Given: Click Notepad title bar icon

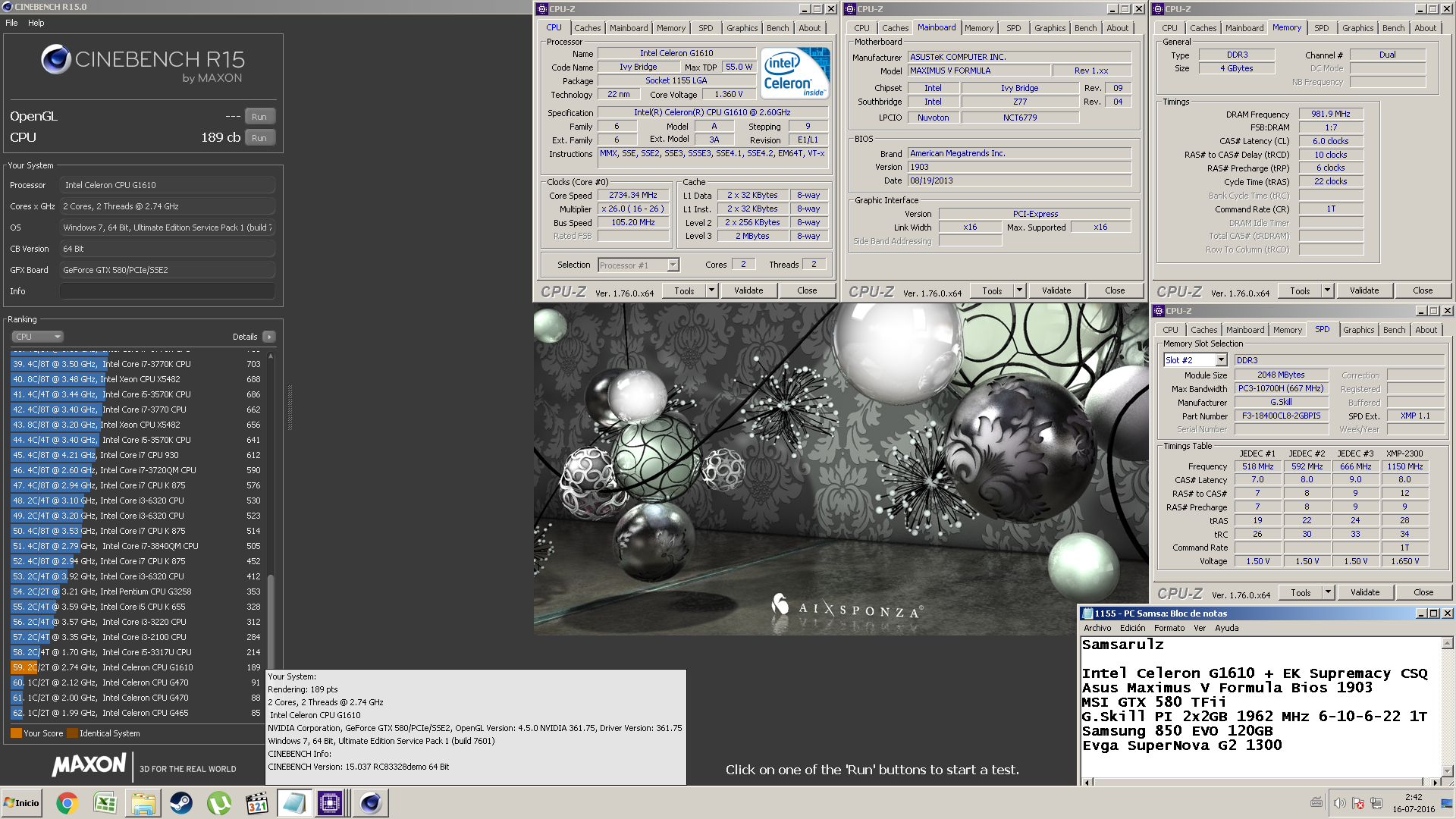Looking at the screenshot, I should tap(1087, 613).
